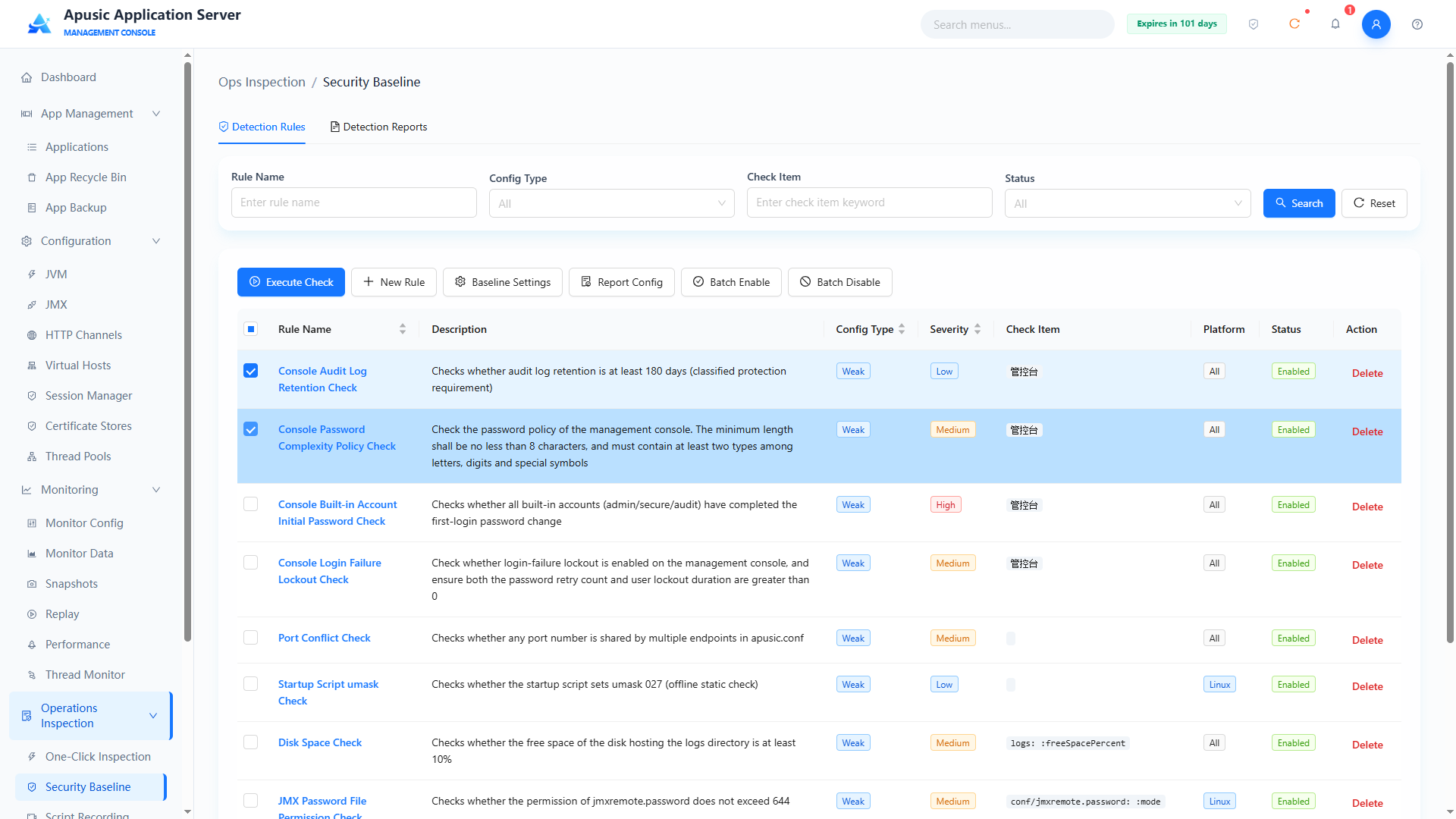Open Session Manager from sidebar
Viewport: 1456px width, 819px height.
coord(89,396)
